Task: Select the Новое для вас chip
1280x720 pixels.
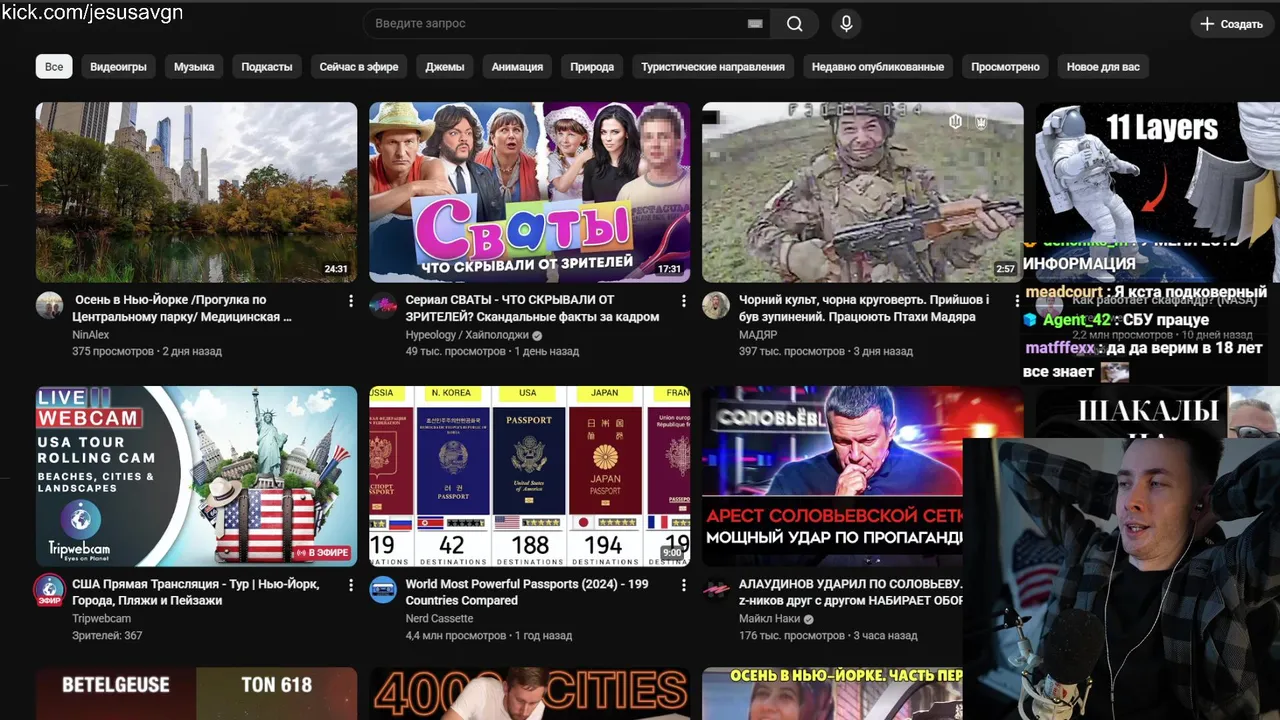Action: pos(1103,67)
